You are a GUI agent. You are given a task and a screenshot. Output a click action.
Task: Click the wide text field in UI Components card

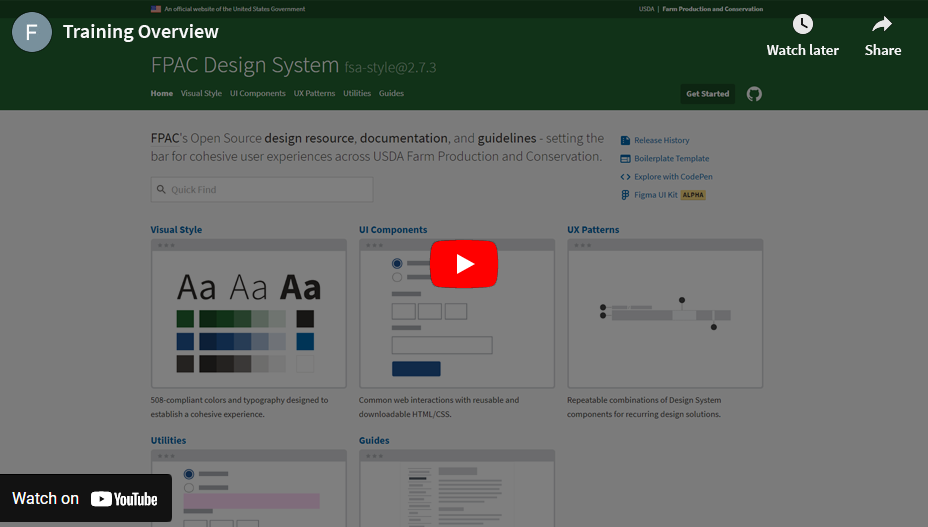pos(442,345)
